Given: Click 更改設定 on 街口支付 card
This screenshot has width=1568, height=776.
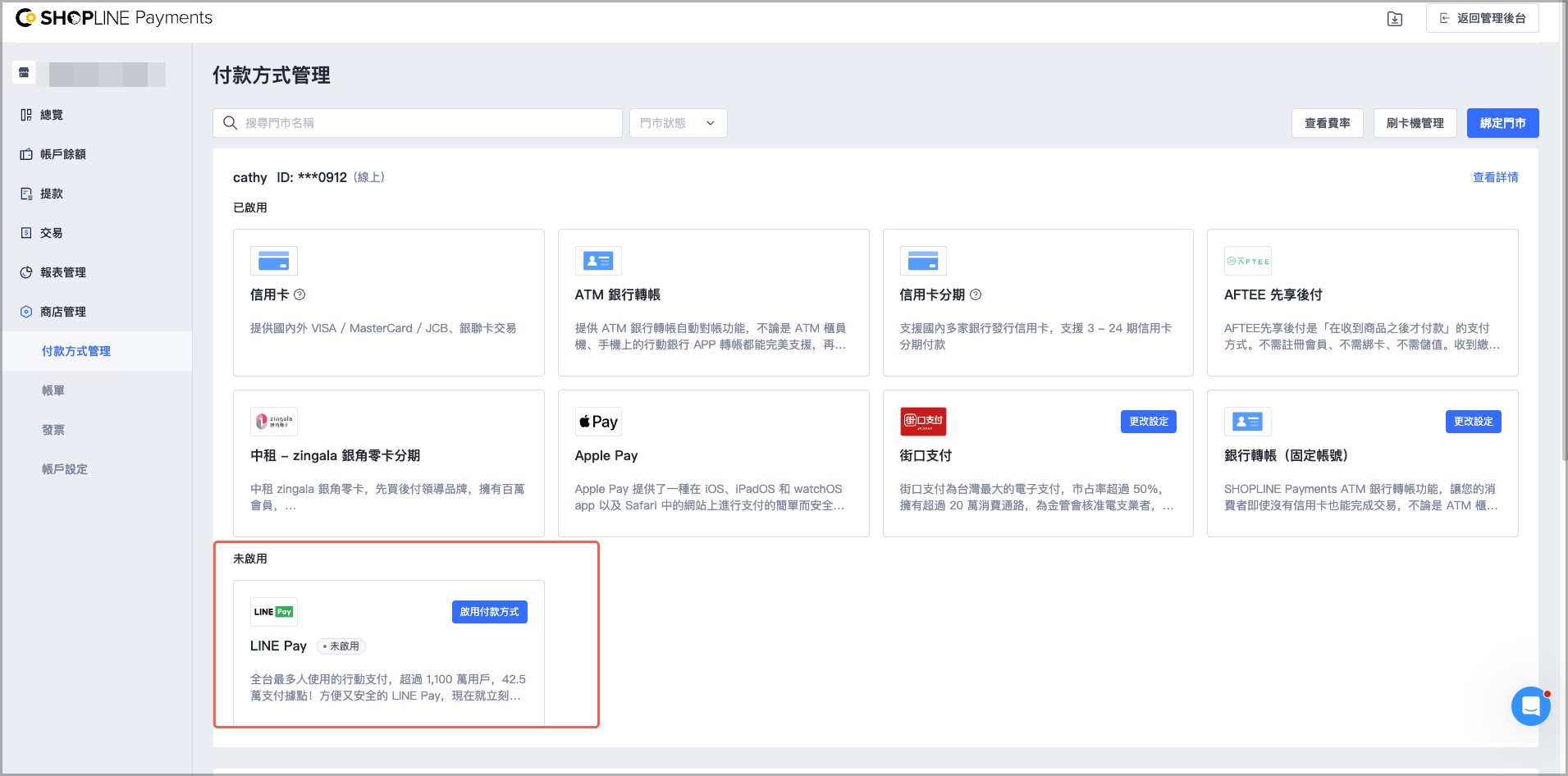Looking at the screenshot, I should [x=1149, y=422].
